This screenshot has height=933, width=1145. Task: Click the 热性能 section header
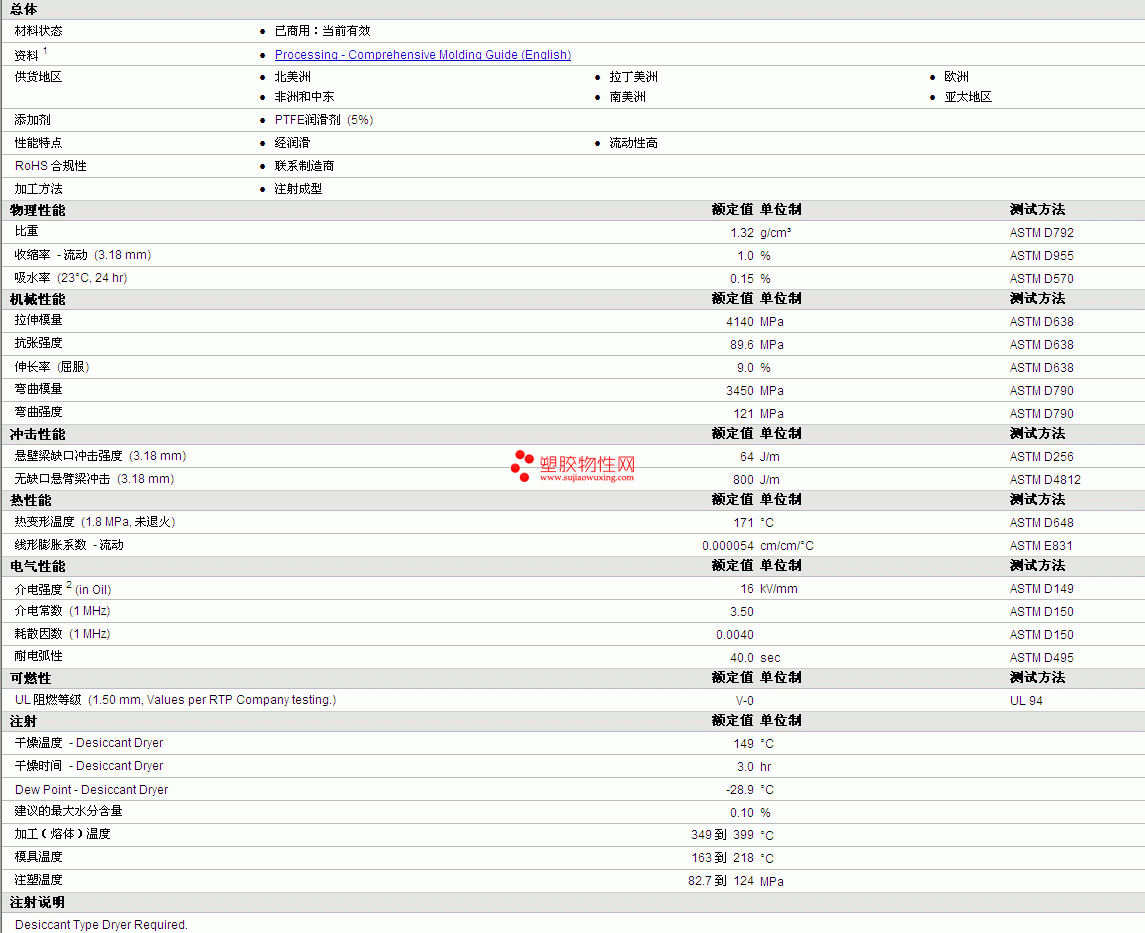[x=31, y=500]
